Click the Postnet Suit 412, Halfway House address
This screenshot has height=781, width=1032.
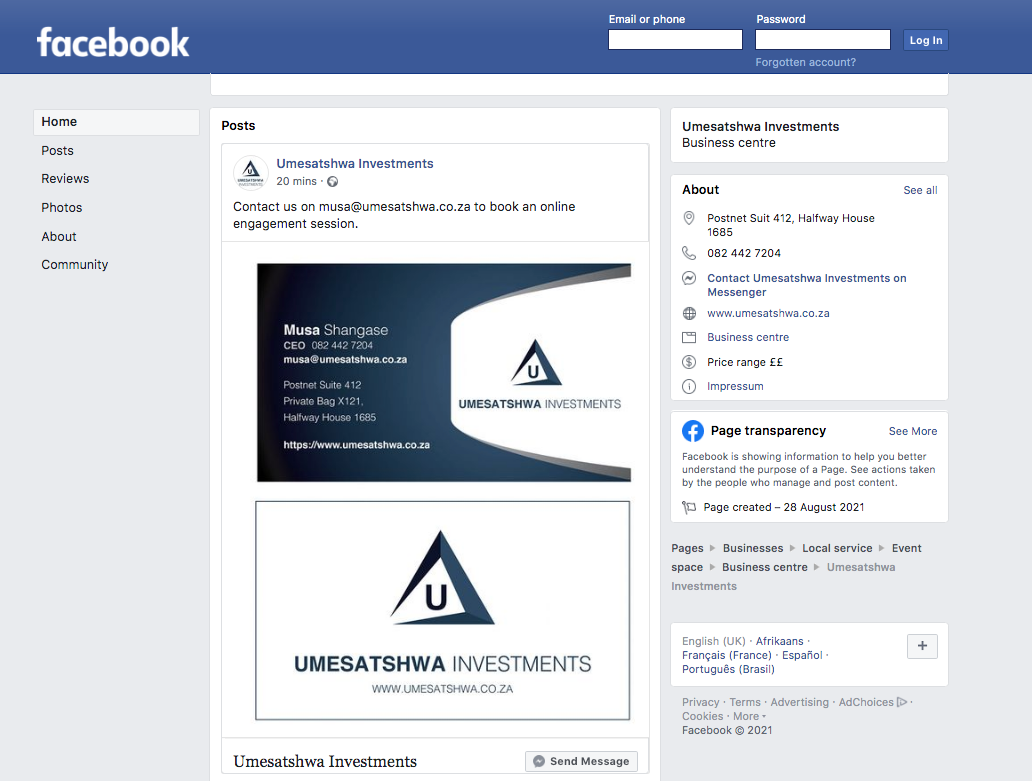pos(790,225)
